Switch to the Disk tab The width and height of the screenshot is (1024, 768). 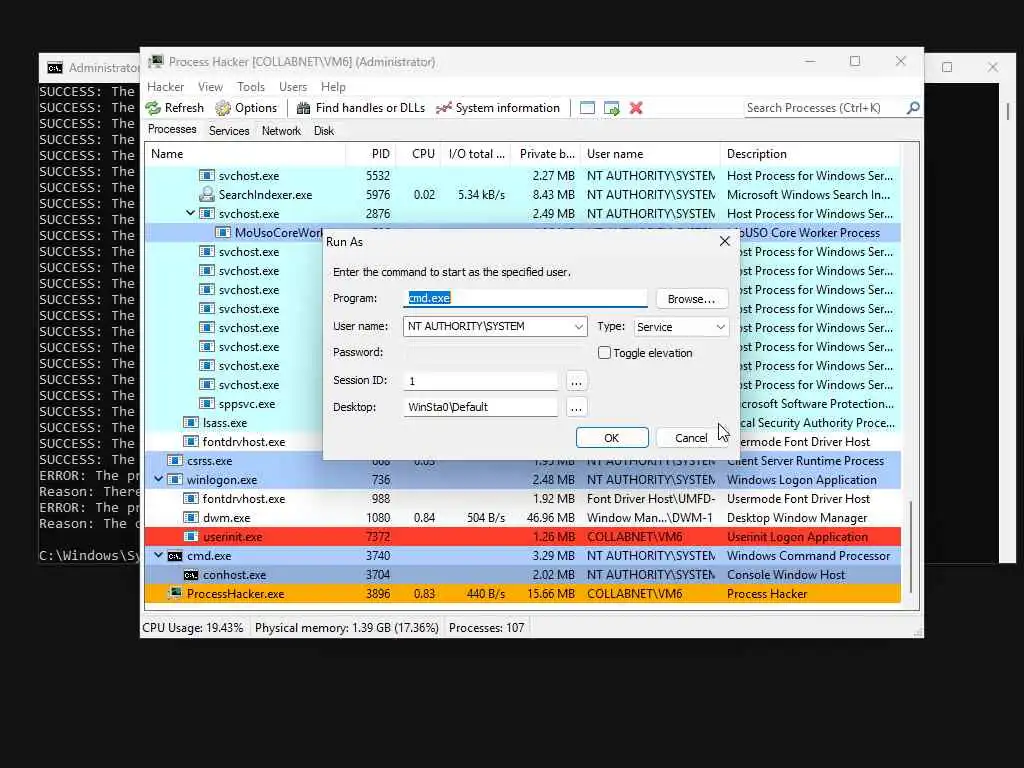tap(324, 131)
